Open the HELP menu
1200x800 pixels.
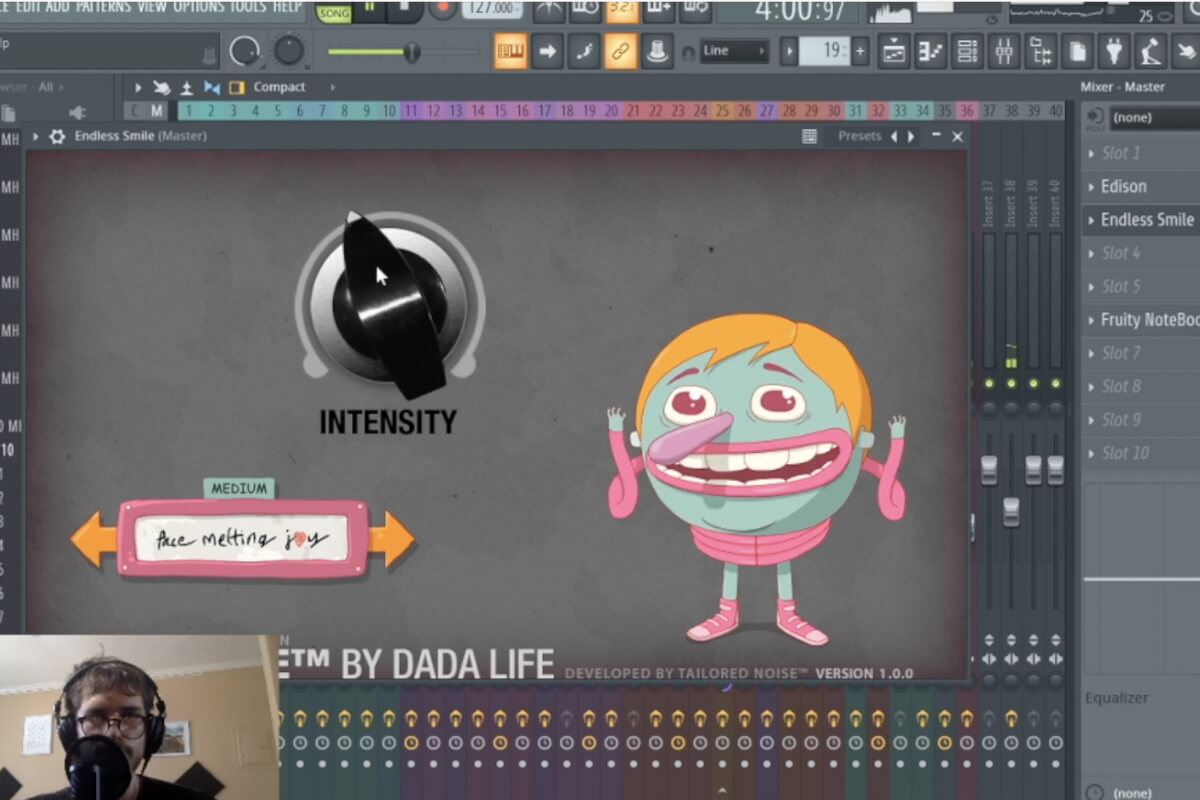tap(287, 7)
